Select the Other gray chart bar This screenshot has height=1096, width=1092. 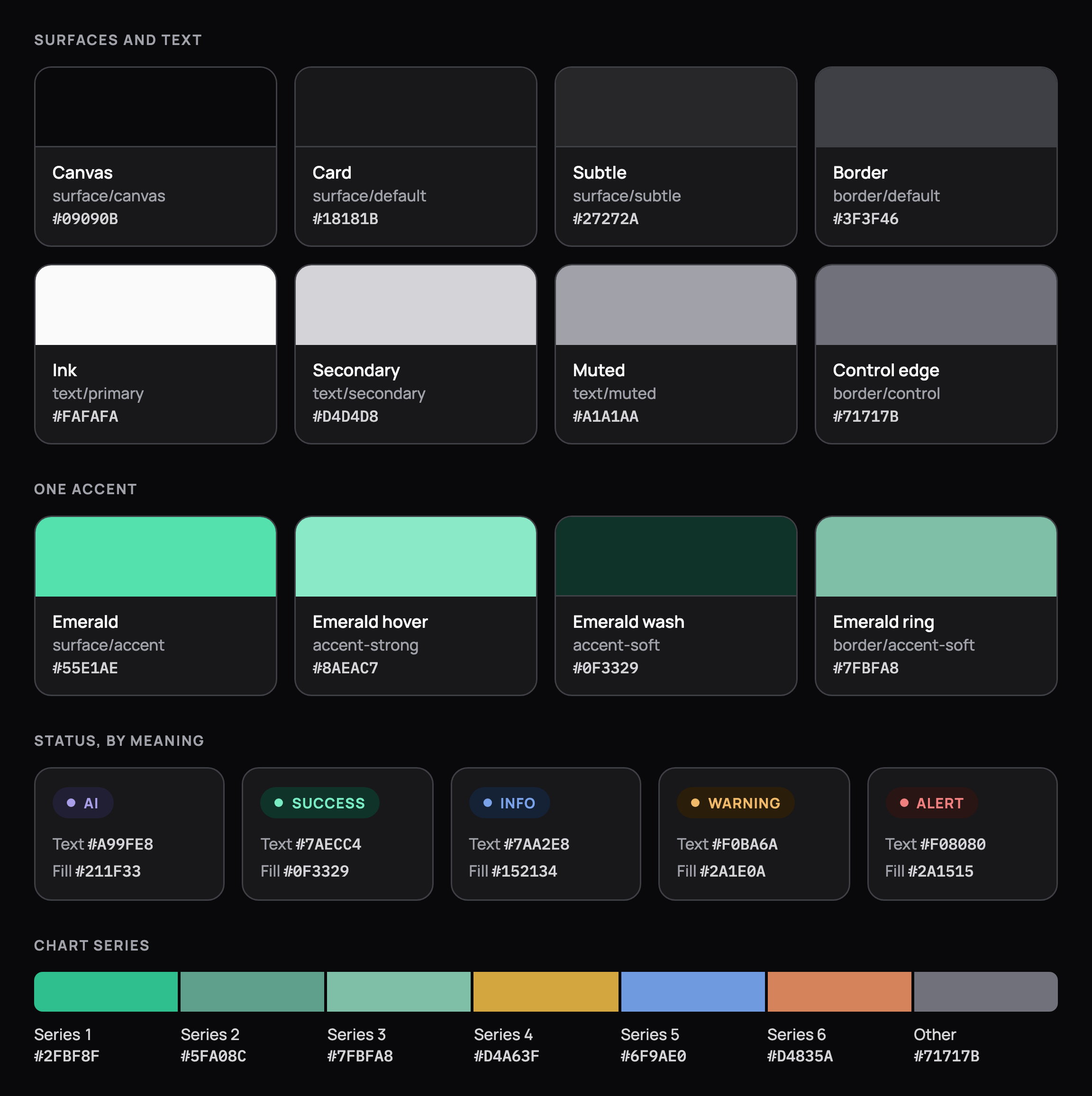click(x=985, y=992)
